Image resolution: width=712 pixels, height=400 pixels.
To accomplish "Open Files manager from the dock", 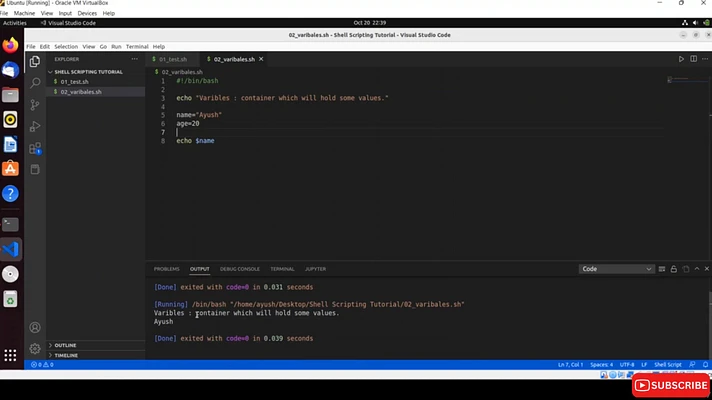I will (10, 95).
